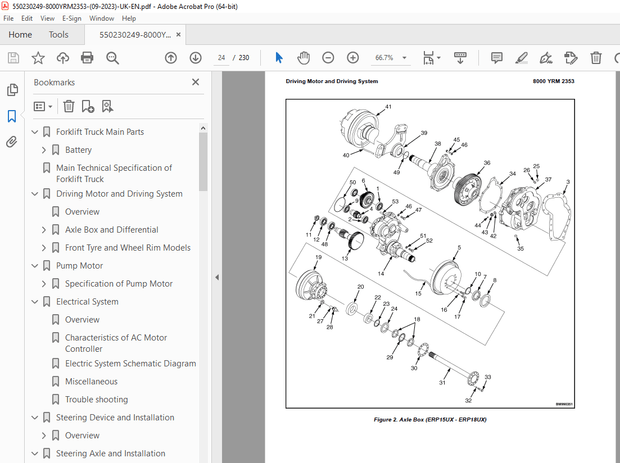The width and height of the screenshot is (620, 463).
Task: Open the Attachments paperclip panel
Action: (x=12, y=142)
